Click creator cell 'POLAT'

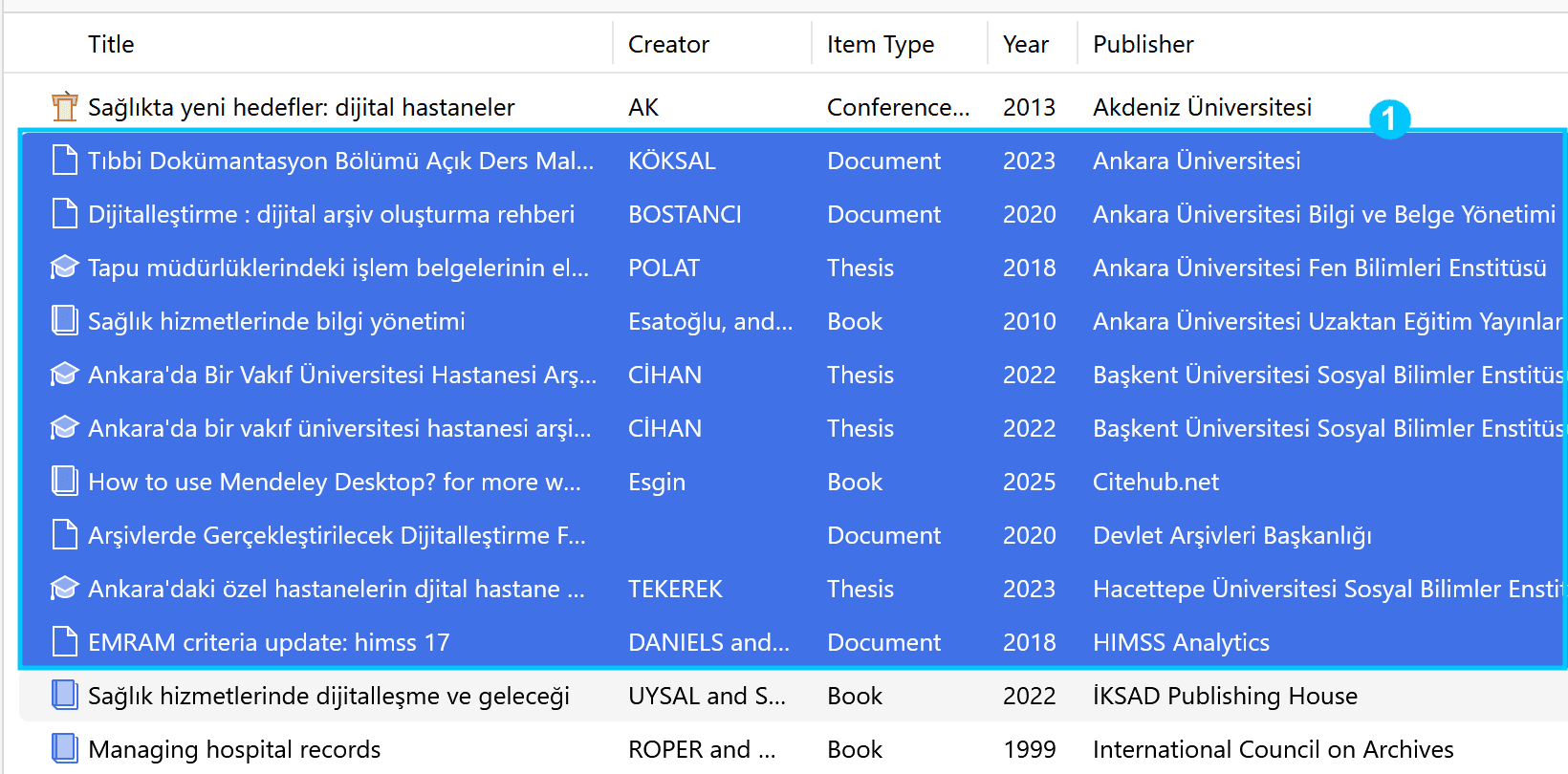point(664,268)
